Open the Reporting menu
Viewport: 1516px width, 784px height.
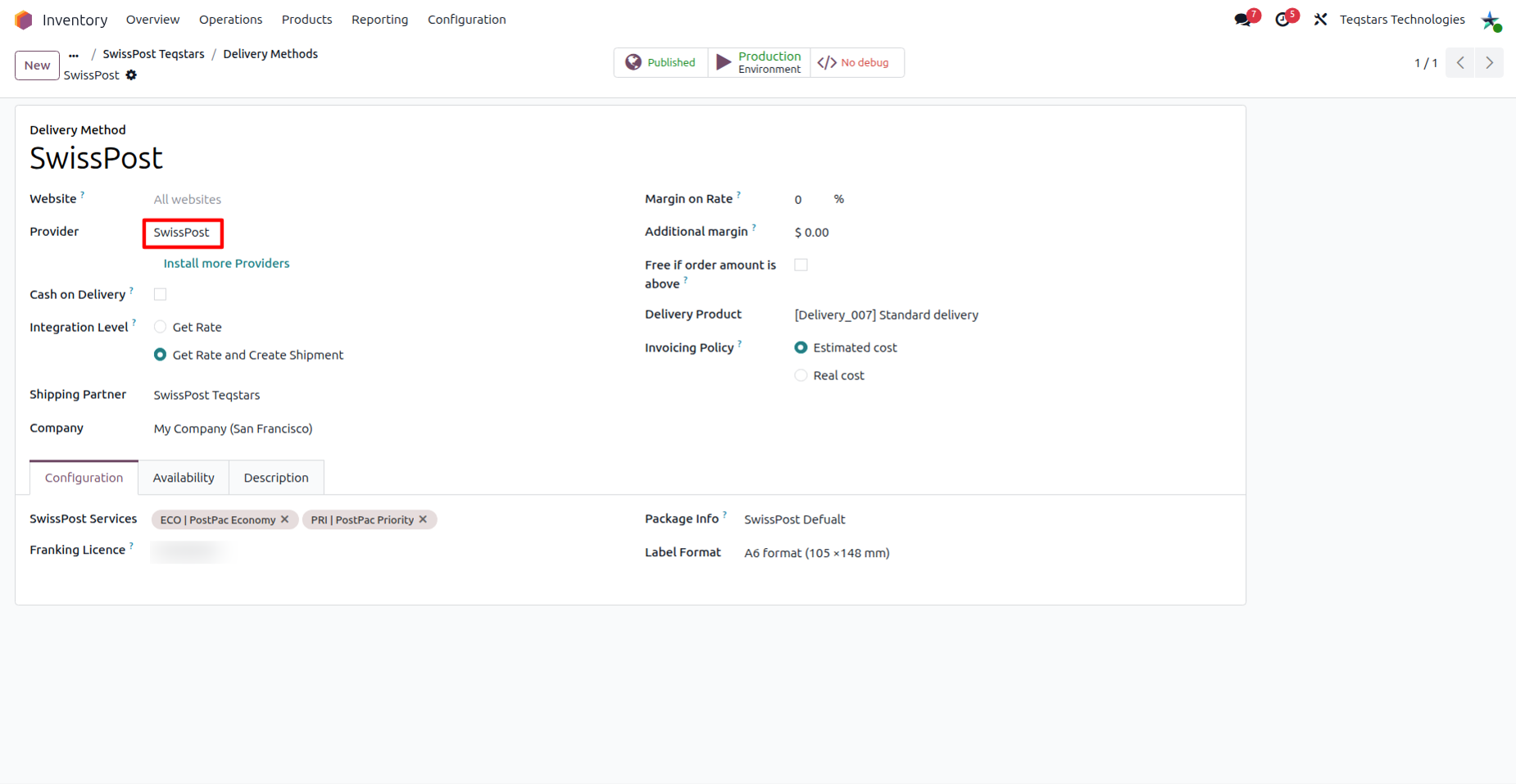(379, 20)
